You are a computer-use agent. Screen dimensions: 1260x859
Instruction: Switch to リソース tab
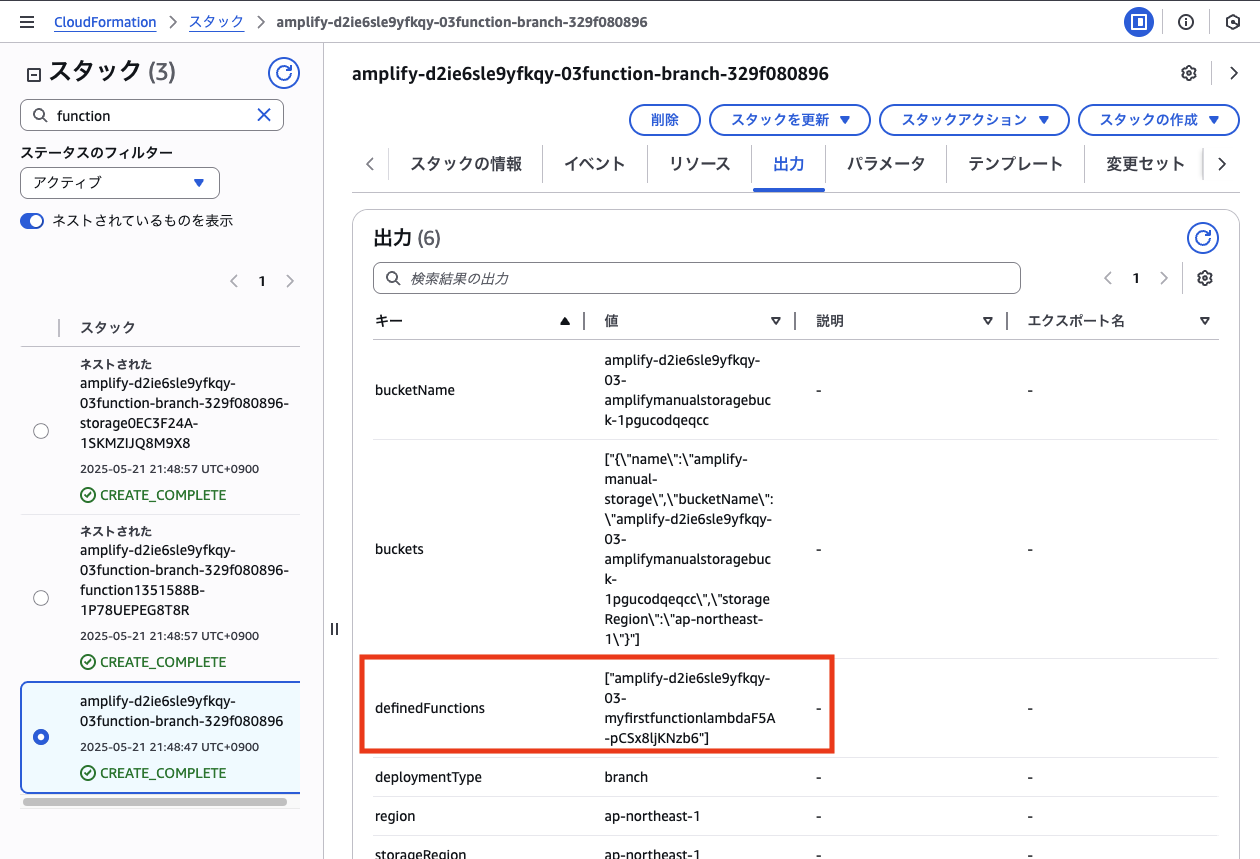tap(700, 164)
